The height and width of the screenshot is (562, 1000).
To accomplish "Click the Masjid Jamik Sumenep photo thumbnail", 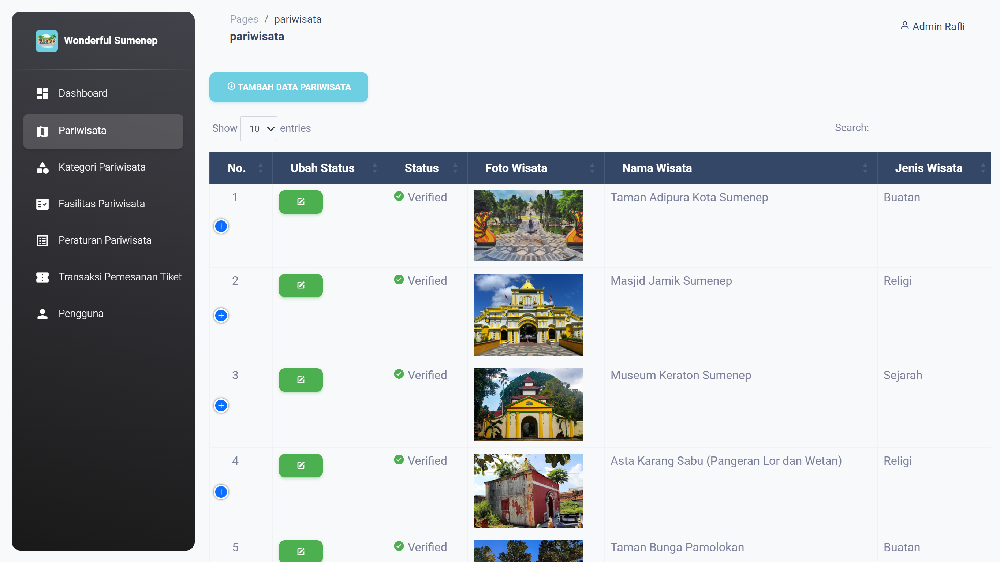I will tap(528, 315).
